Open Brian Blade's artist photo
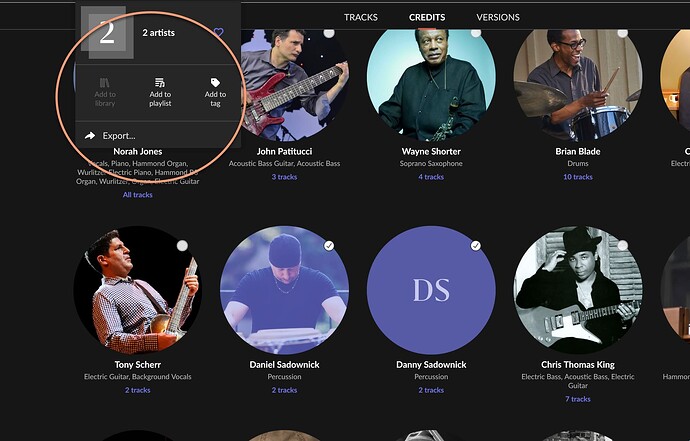690x441 pixels. [x=578, y=85]
